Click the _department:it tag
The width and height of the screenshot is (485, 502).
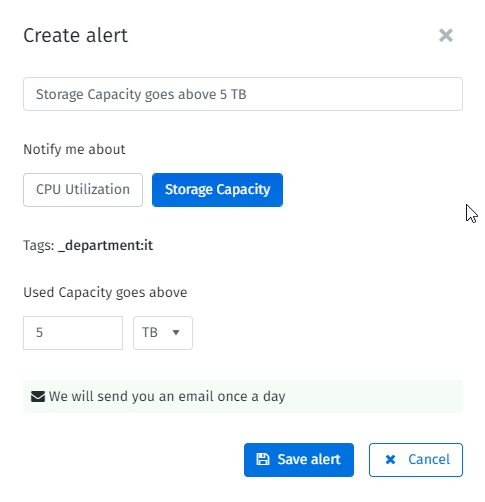click(x=105, y=246)
